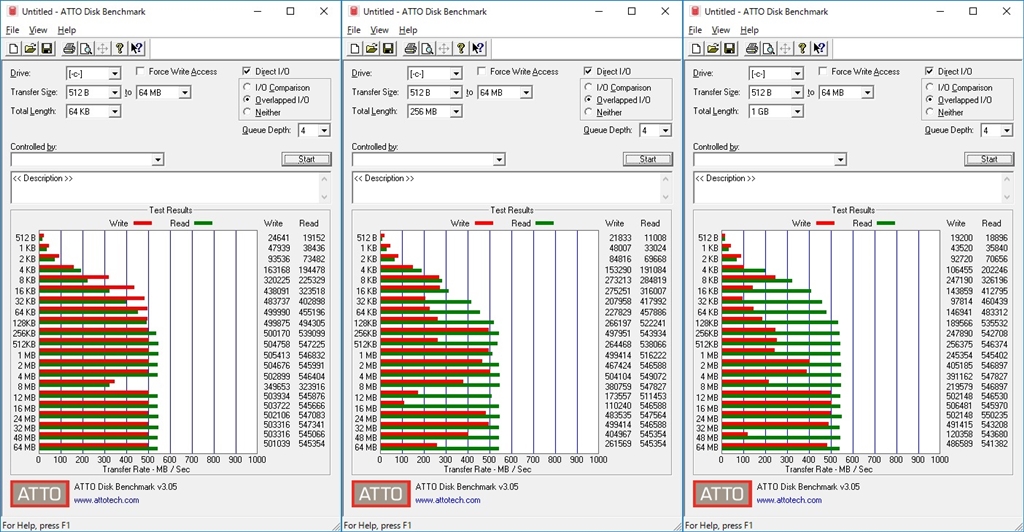Viewport: 1024px width, 532px height.
Task: Click Print Preview icon in 256 MB window
Action: (x=427, y=48)
